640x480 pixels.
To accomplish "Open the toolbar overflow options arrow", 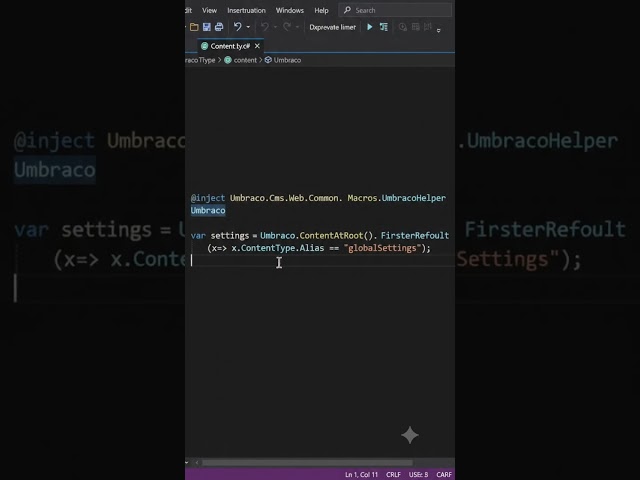I will click(439, 30).
